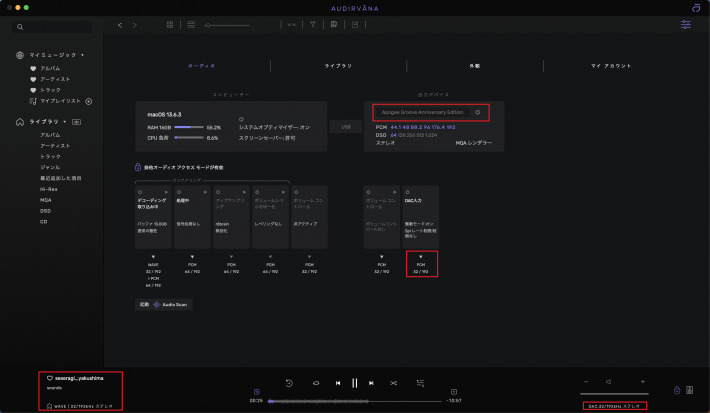
Task: Navigate back with the left arrow
Action: 121,24
